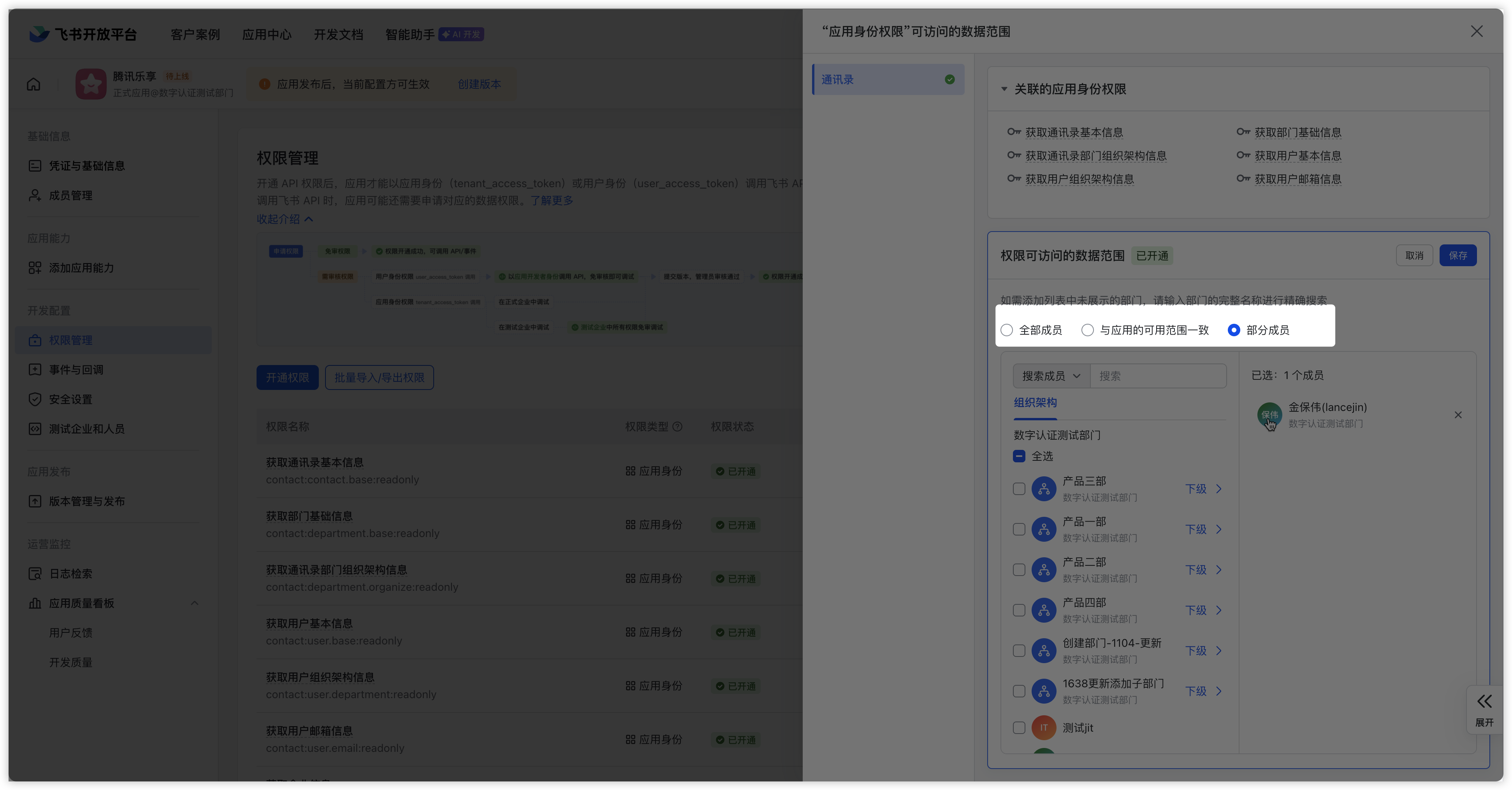Click the 产品三部 department avatar icon

click(x=1044, y=489)
